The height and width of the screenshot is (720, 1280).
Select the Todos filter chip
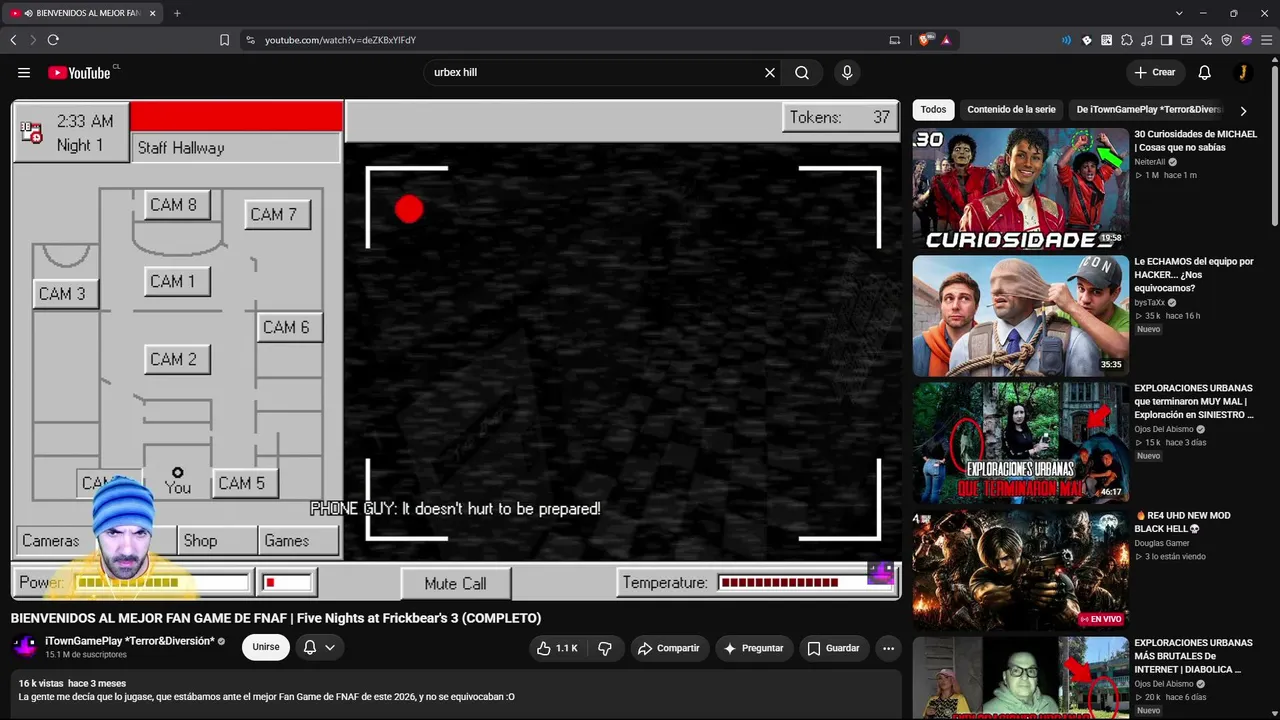click(x=933, y=110)
